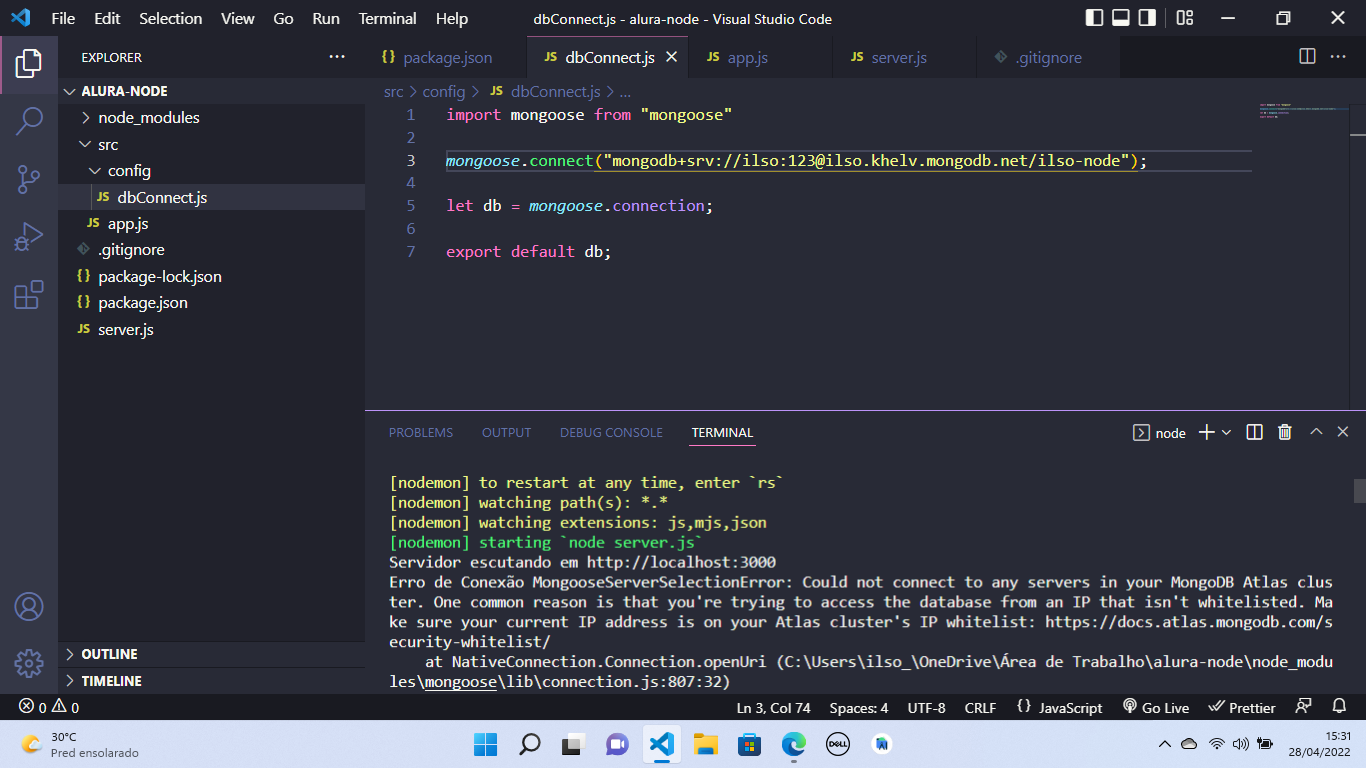Expand the node_modules folder
1366x768 pixels.
tap(211, 117)
